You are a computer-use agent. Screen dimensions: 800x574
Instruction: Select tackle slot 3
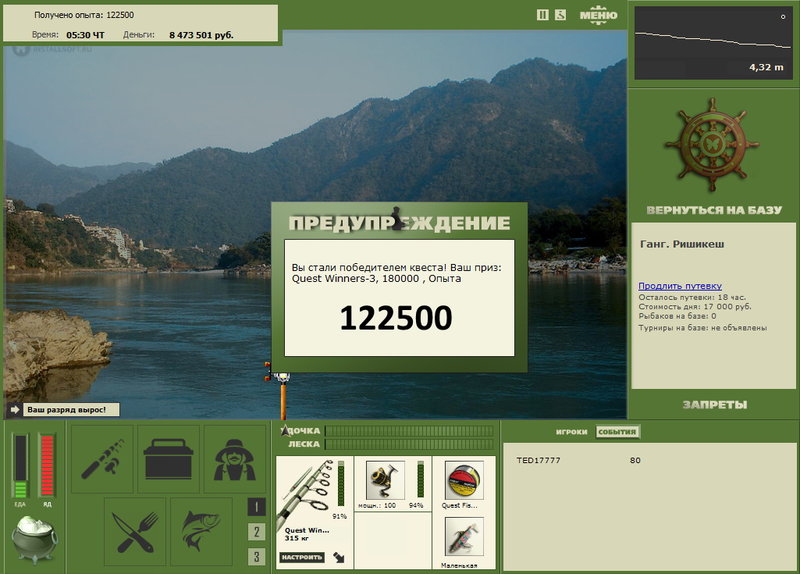[256, 556]
